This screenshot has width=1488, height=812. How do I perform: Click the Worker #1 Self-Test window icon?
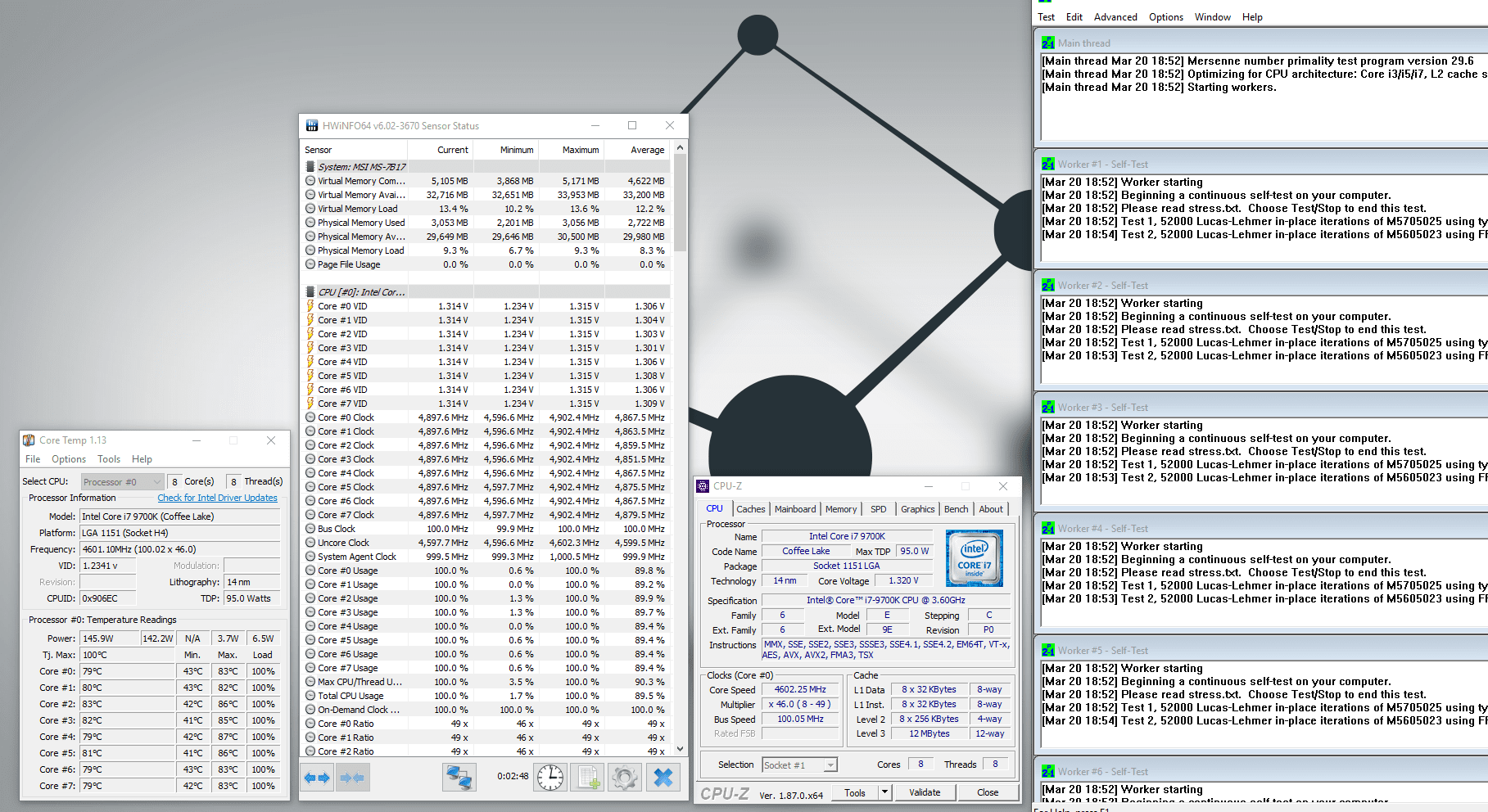click(x=1048, y=164)
